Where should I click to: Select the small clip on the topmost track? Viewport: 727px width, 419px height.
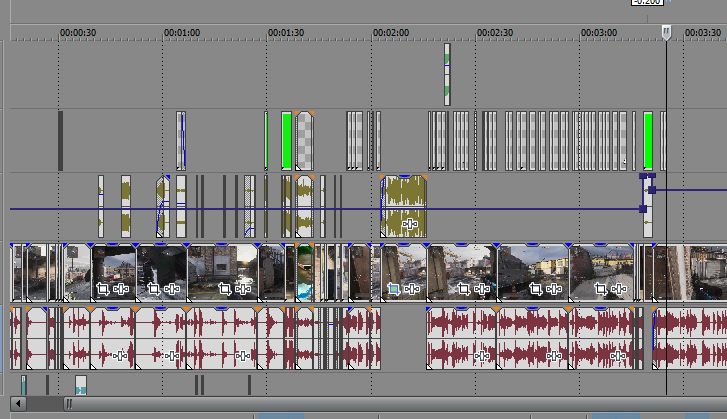click(447, 74)
